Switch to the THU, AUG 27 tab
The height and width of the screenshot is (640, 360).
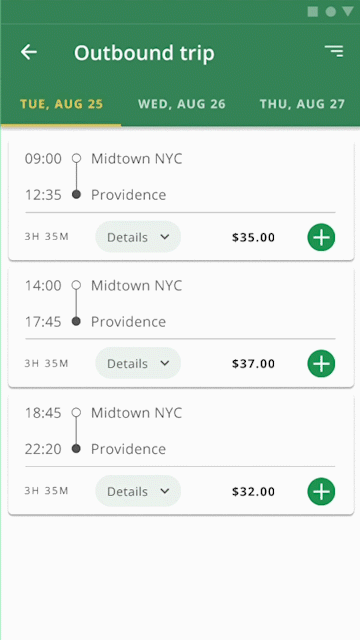click(302, 104)
